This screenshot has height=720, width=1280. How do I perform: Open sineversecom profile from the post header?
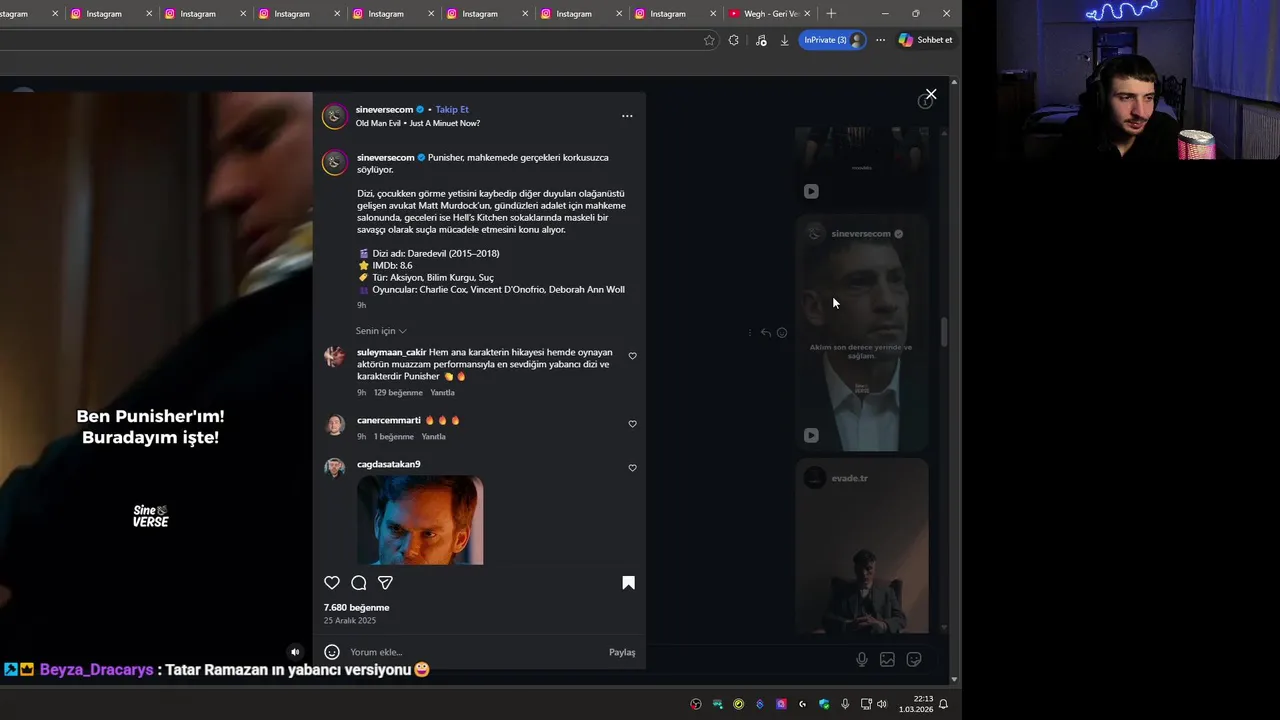(384, 110)
